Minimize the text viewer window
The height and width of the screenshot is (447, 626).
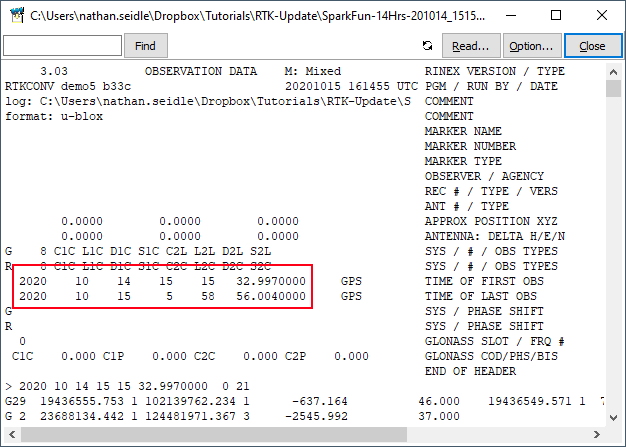[x=511, y=16]
